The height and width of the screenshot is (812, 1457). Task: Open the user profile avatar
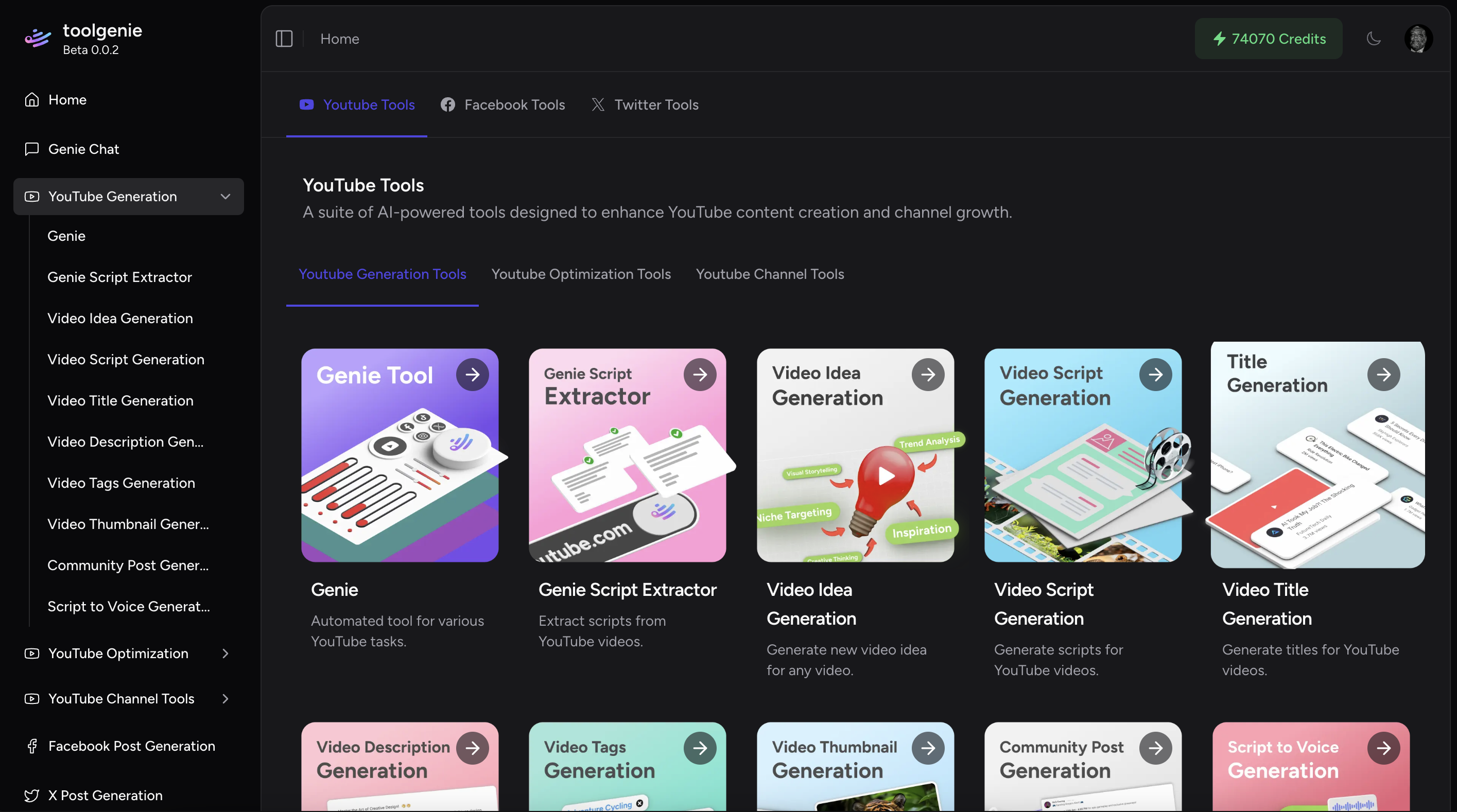click(x=1418, y=39)
